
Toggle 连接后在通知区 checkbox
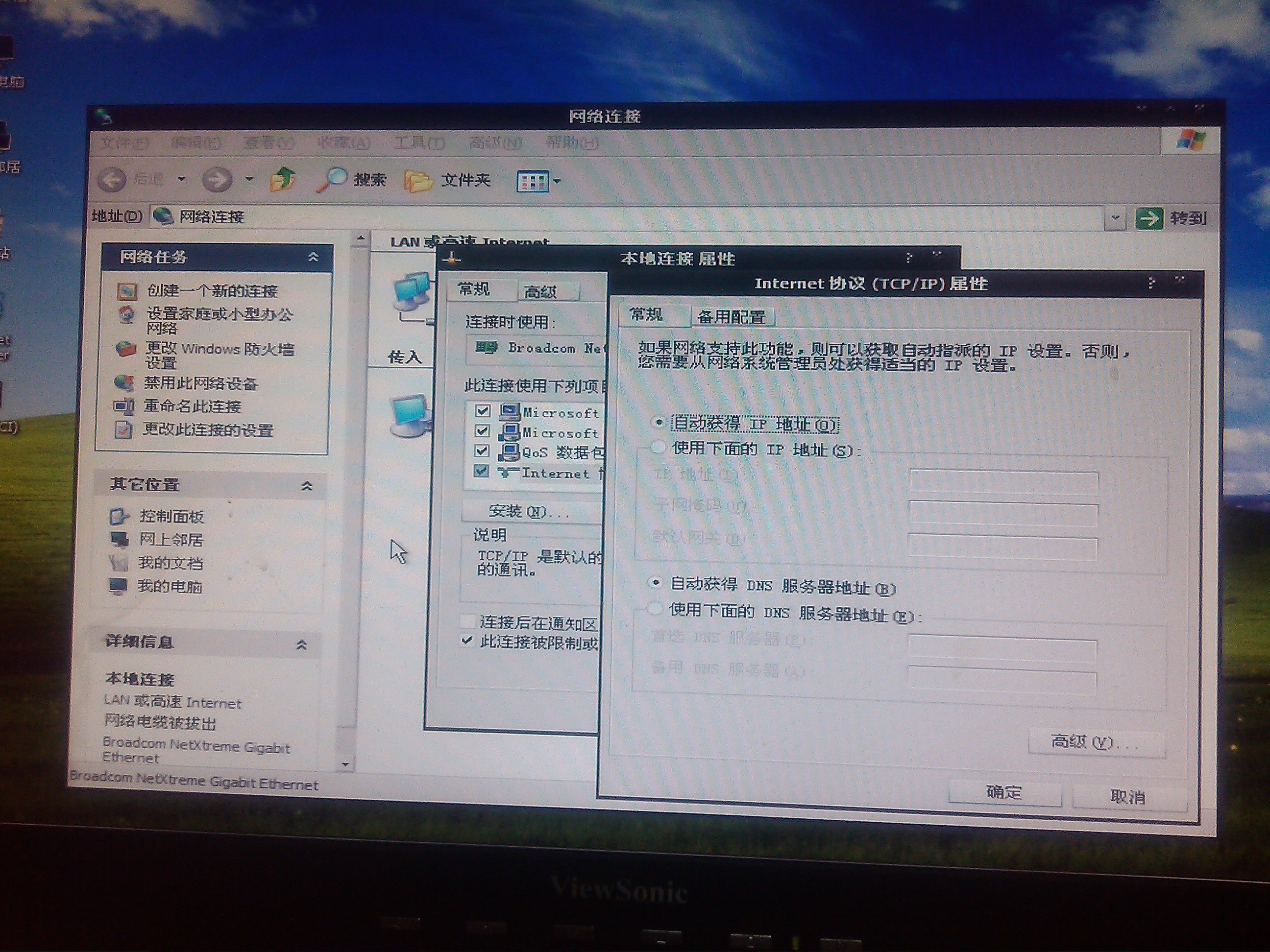point(468,621)
